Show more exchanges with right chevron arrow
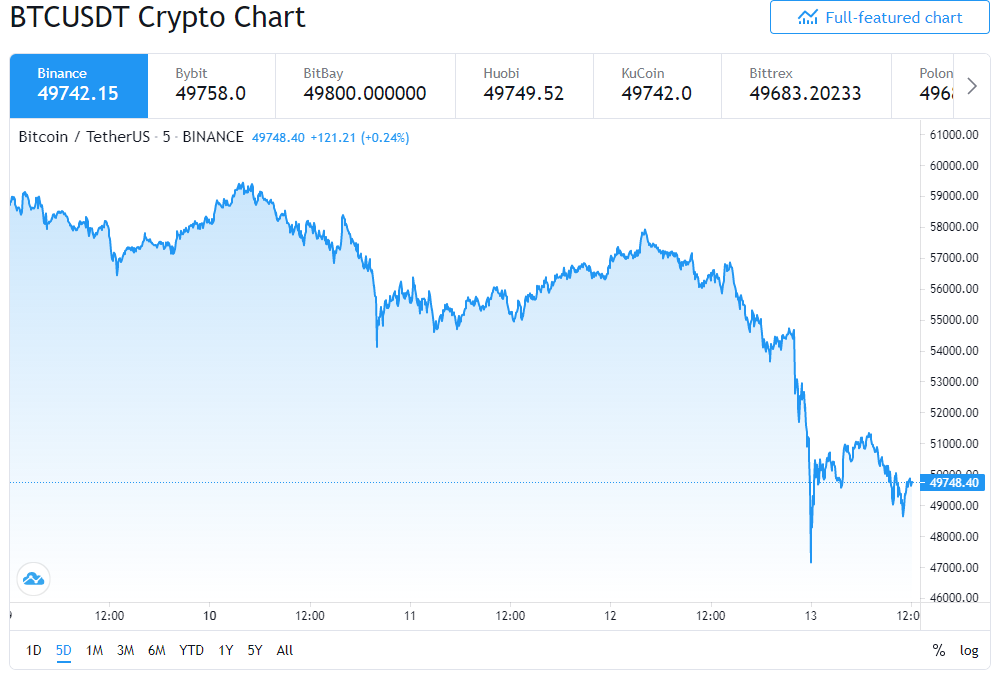1002x677 pixels. [972, 86]
